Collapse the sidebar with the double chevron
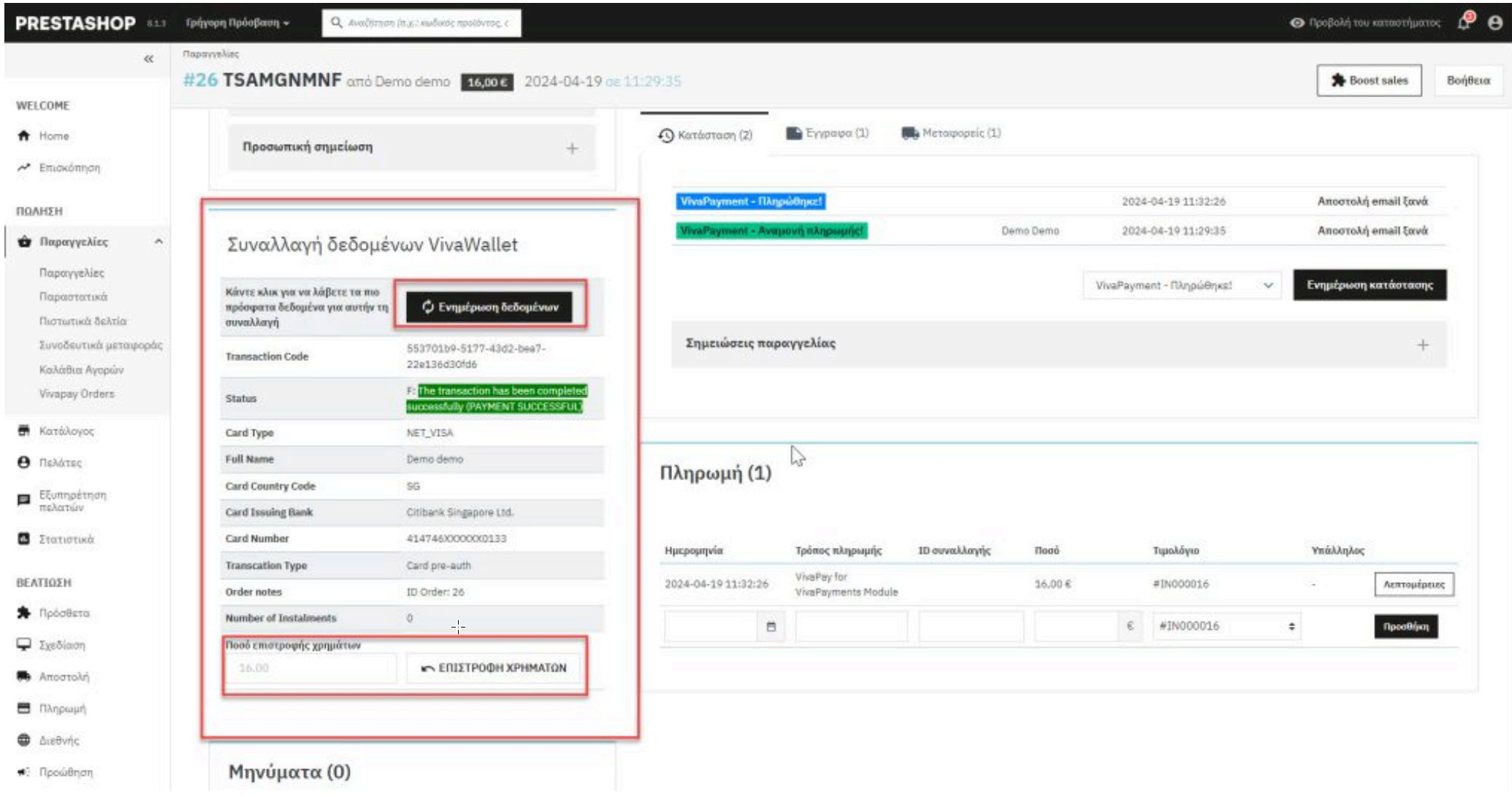 point(148,58)
